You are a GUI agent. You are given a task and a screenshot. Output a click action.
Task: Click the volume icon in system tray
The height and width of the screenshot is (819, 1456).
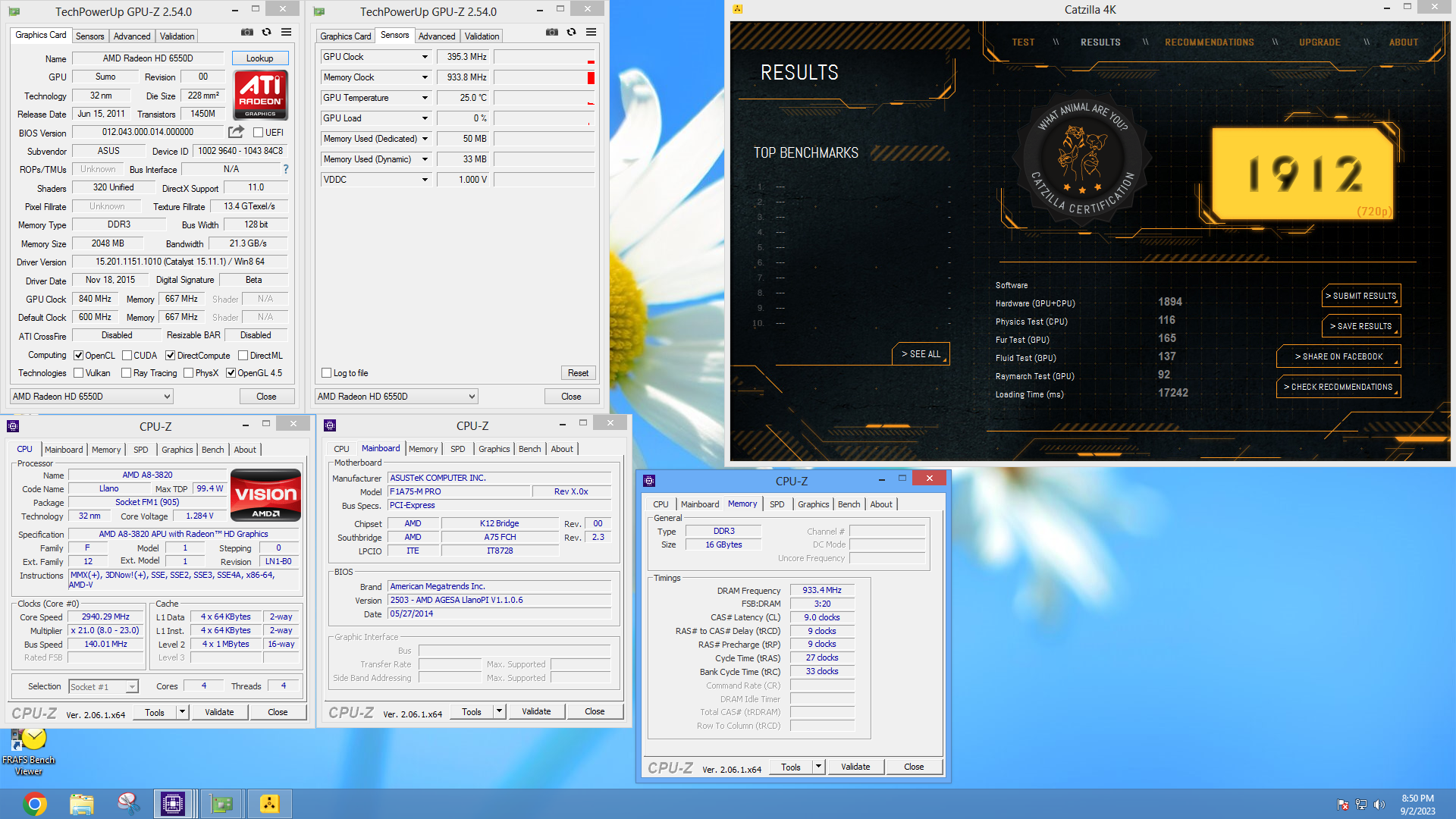tap(1379, 805)
